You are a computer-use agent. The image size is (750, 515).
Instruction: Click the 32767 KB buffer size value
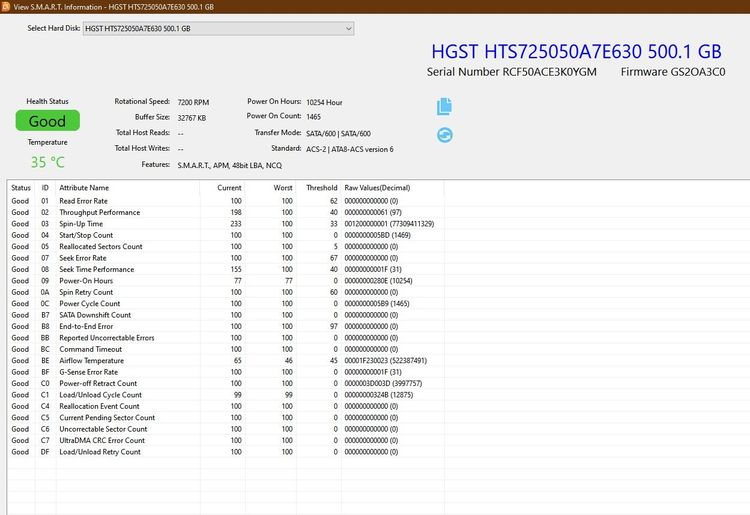coord(192,118)
